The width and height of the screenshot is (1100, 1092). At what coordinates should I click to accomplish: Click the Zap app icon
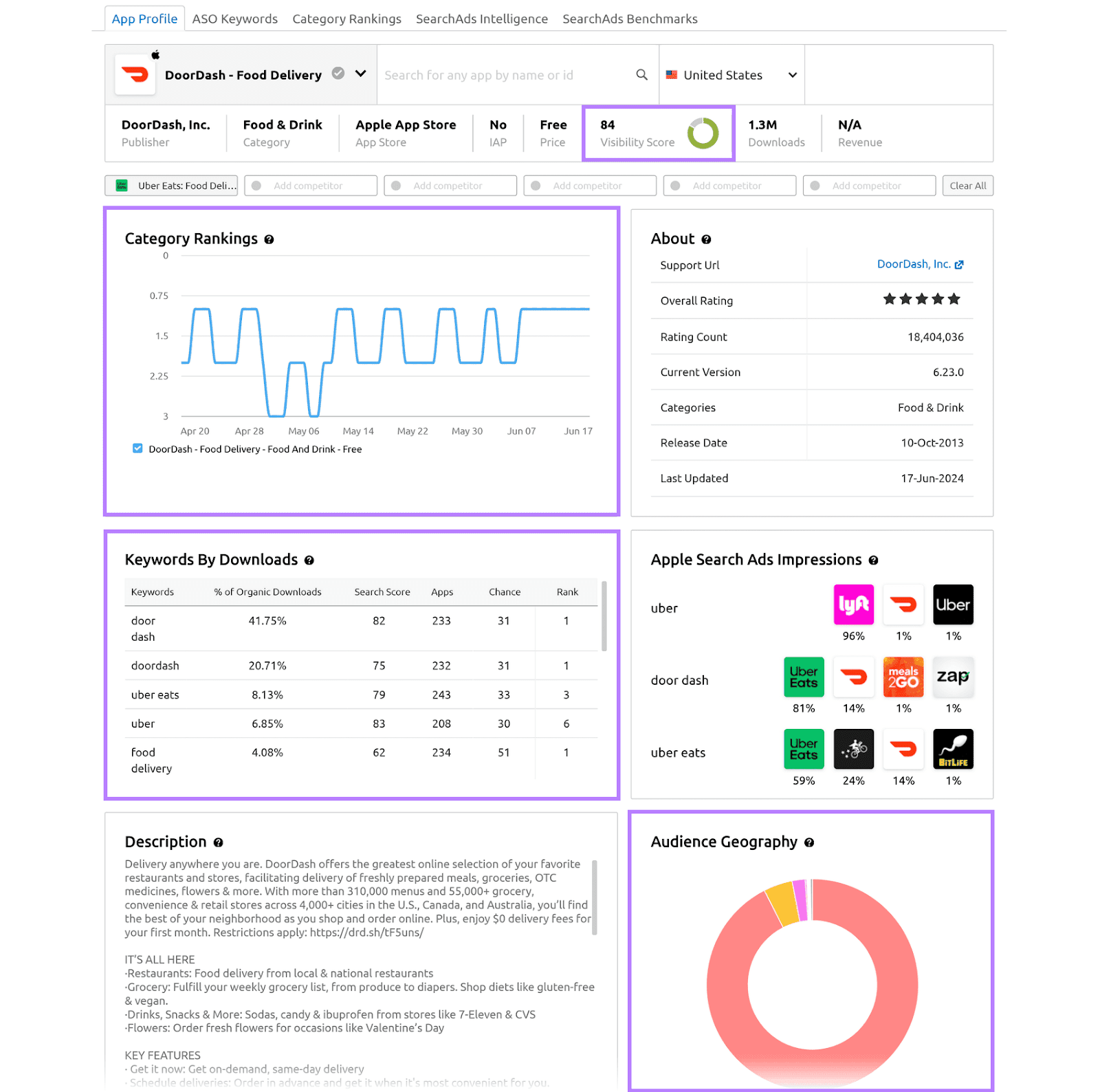click(x=953, y=677)
